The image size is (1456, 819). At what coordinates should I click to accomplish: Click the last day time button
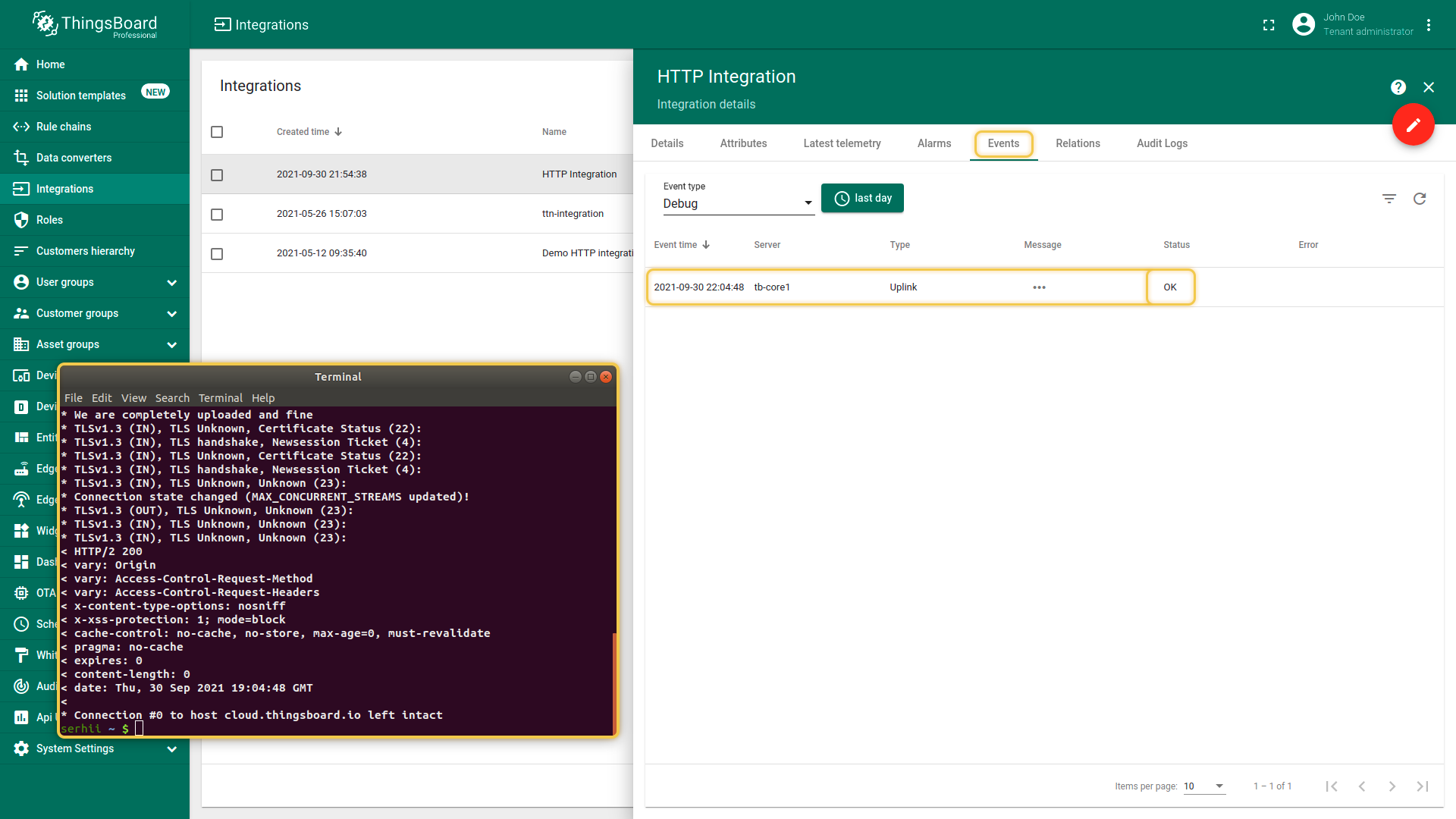[x=862, y=198]
